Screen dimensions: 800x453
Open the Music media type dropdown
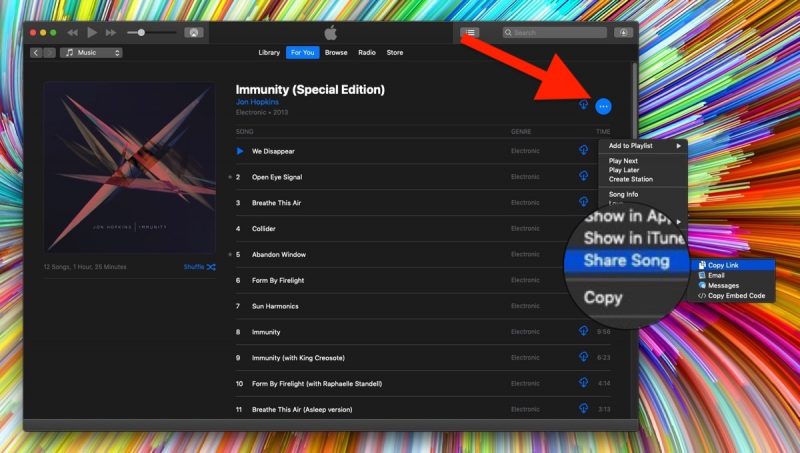point(91,52)
